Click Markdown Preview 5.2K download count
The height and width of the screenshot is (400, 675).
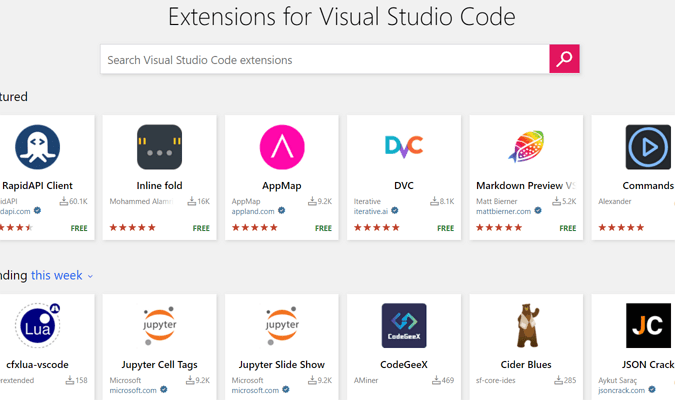point(564,201)
